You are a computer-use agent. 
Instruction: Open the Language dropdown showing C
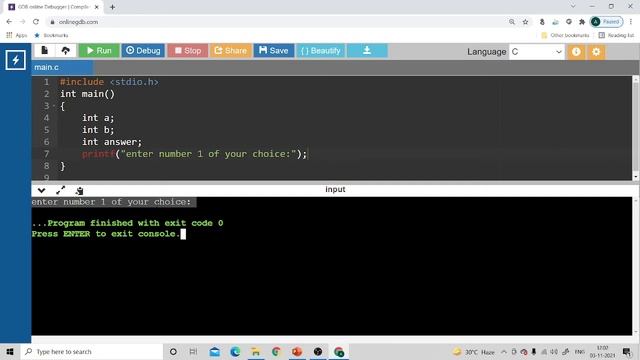[x=537, y=52]
